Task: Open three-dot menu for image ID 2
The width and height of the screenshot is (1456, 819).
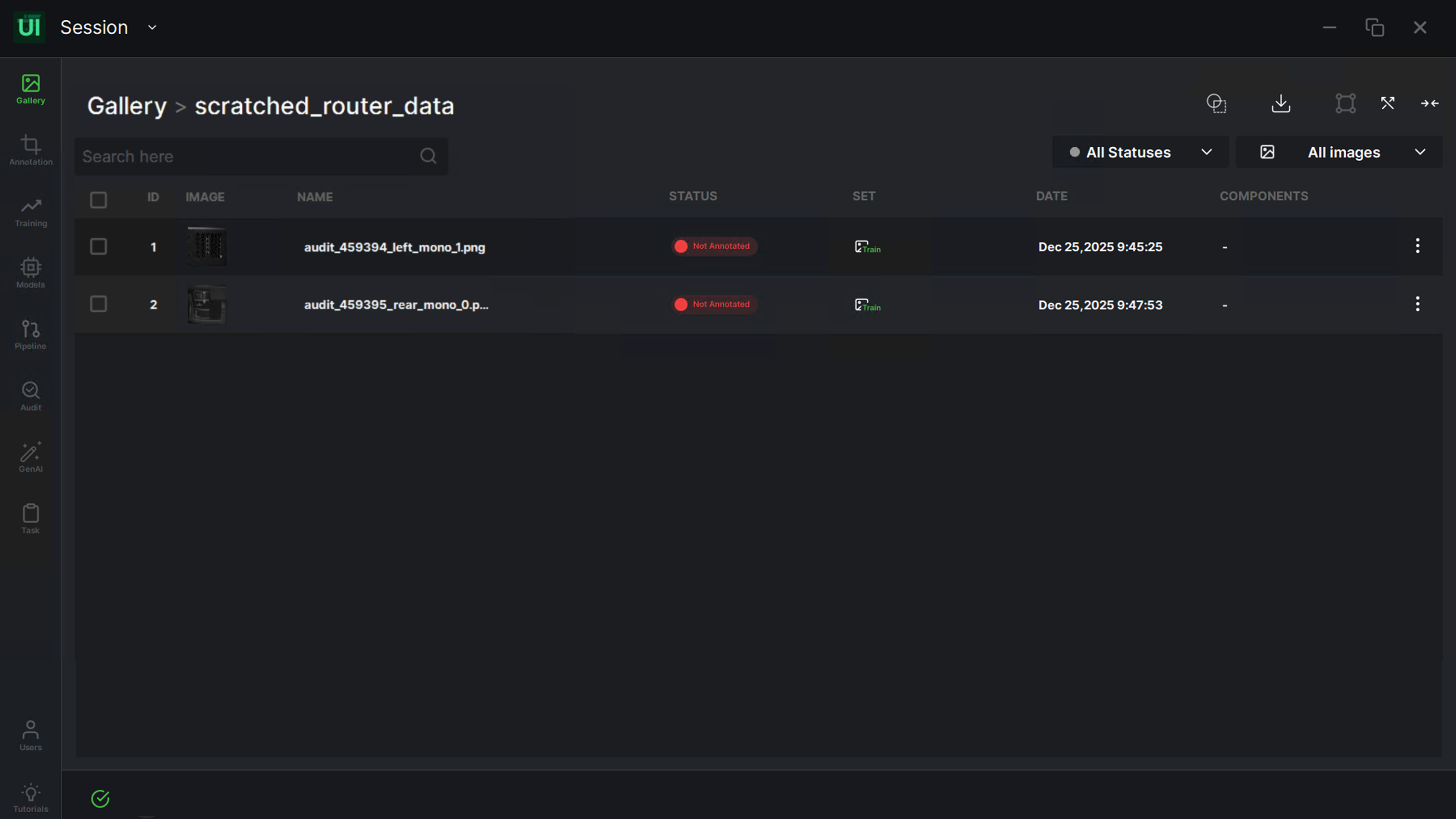Action: (x=1417, y=305)
